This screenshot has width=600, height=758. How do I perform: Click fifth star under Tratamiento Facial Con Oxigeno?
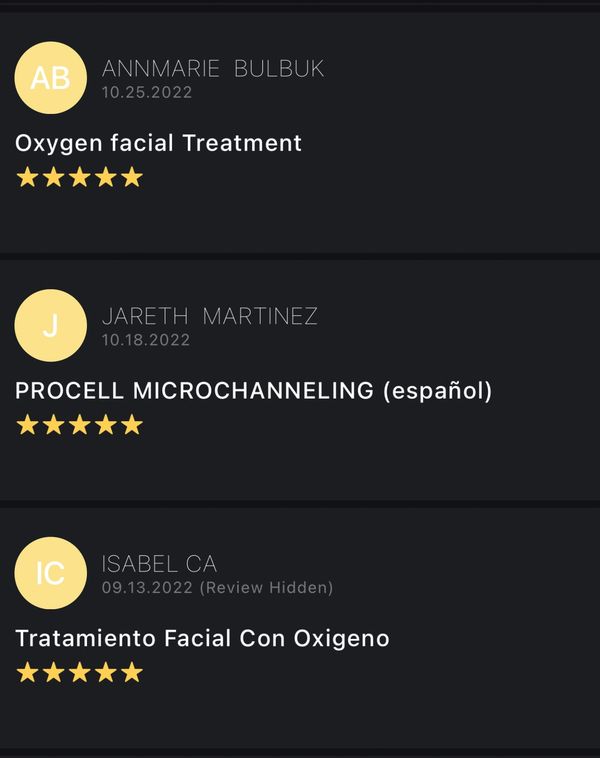[132, 673]
